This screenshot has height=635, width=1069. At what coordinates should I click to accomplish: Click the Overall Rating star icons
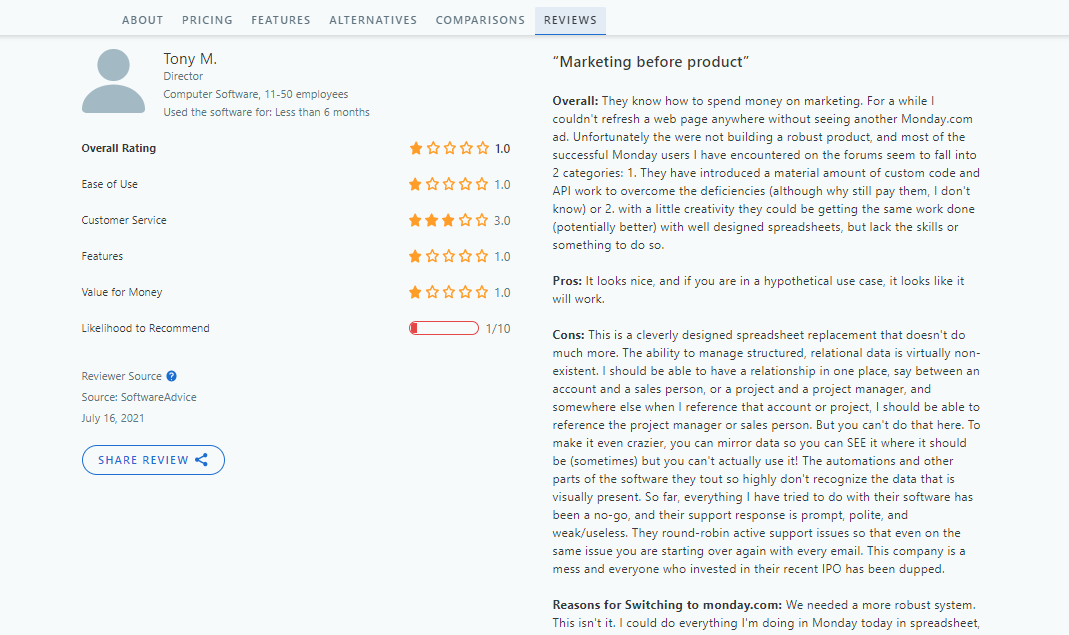(449, 148)
